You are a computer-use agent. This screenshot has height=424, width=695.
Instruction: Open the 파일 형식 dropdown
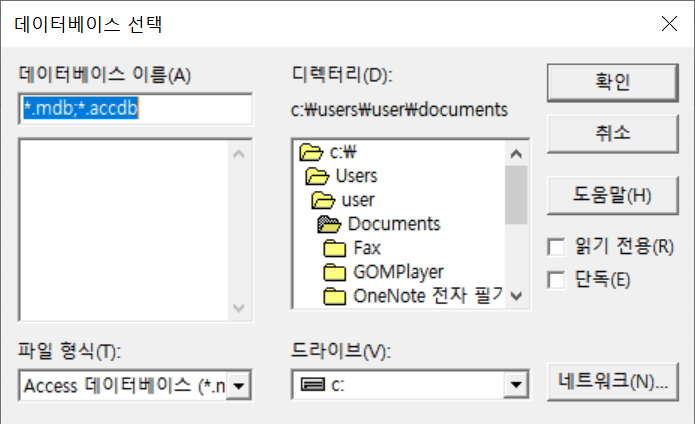click(240, 385)
